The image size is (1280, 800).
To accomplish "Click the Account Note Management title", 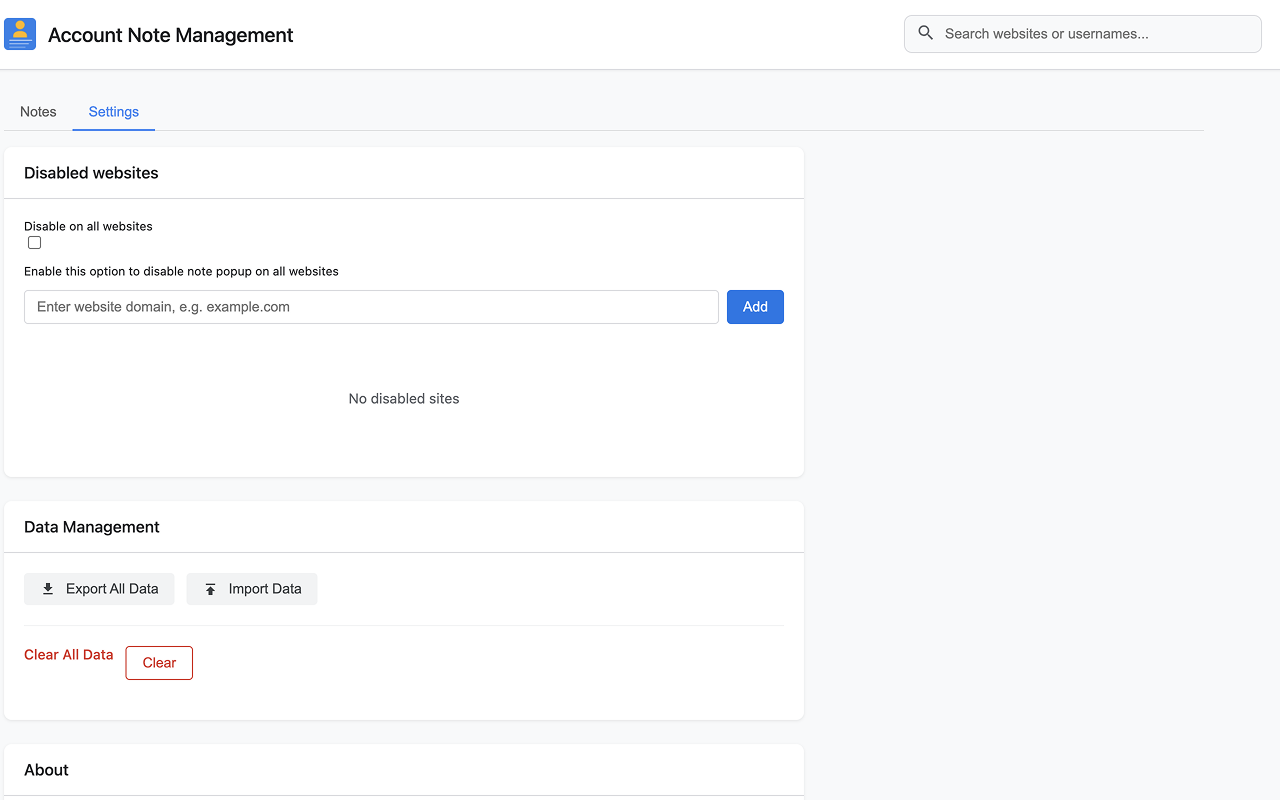I will (171, 35).
